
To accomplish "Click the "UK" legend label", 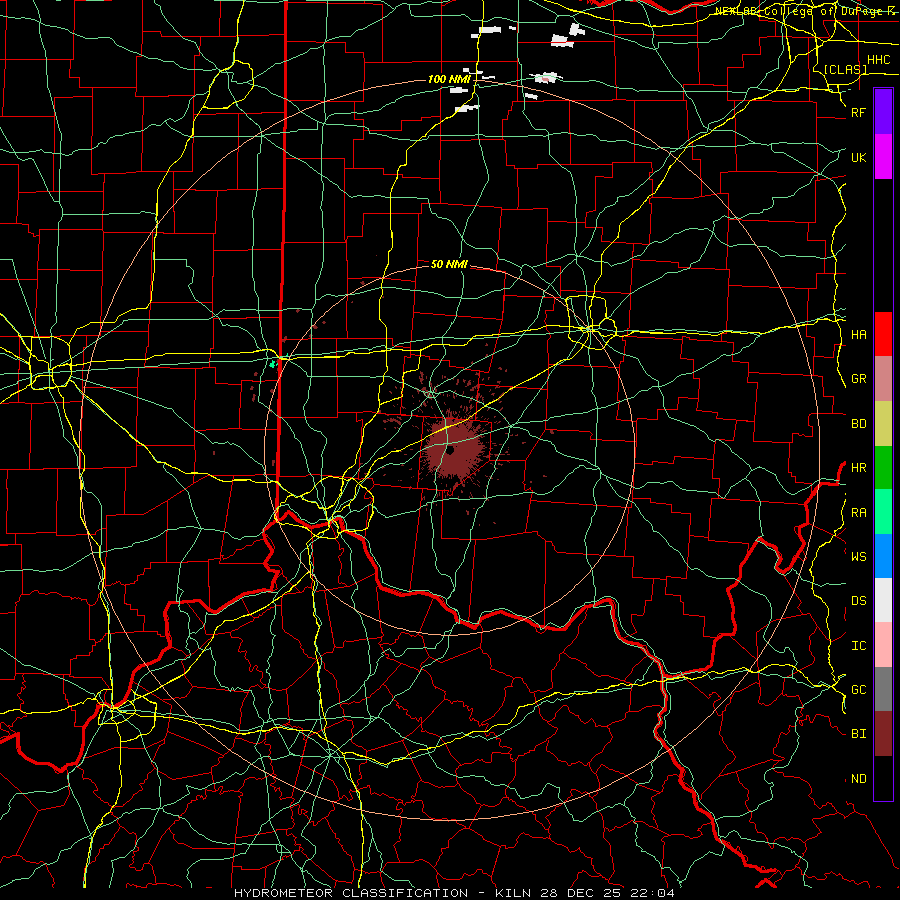I will 858,158.
